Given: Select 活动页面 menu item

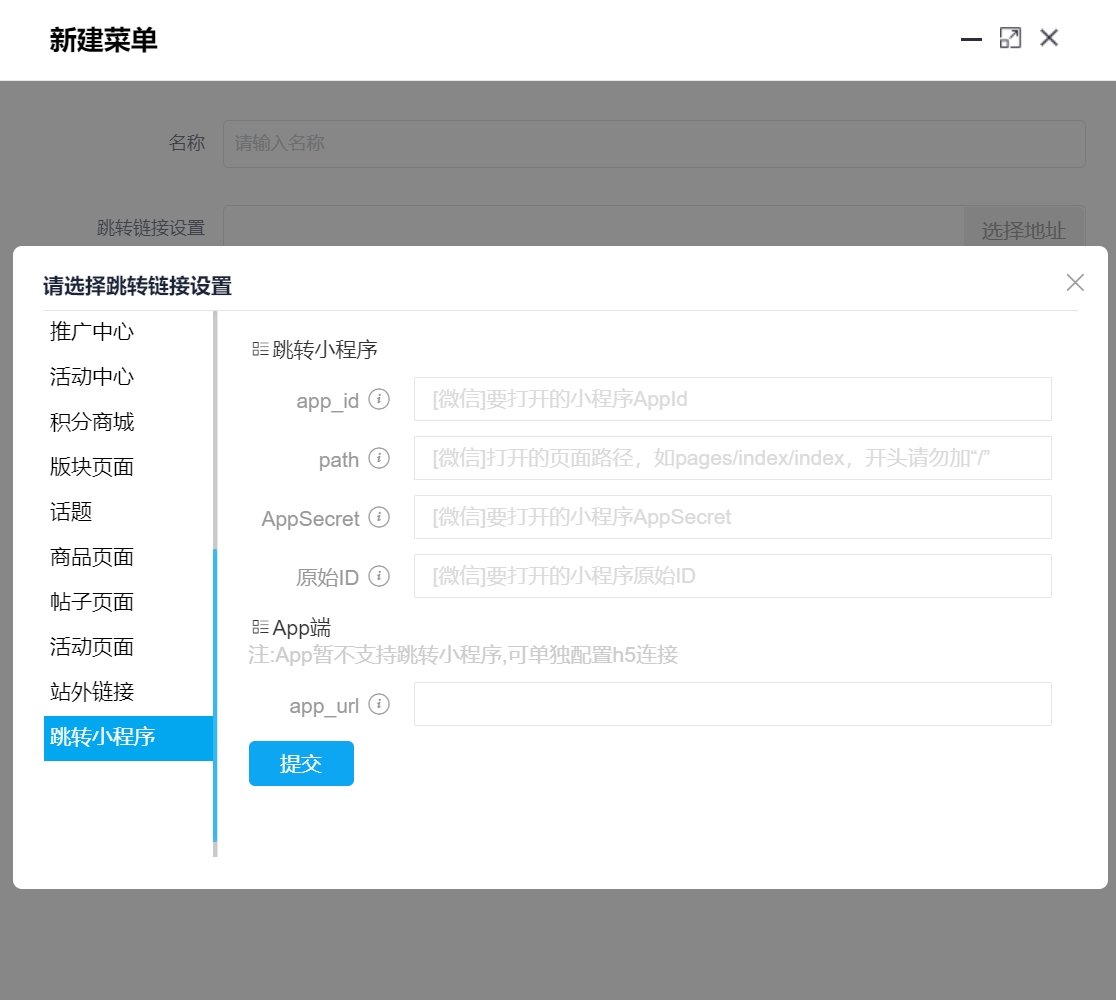Looking at the screenshot, I should (128, 647).
